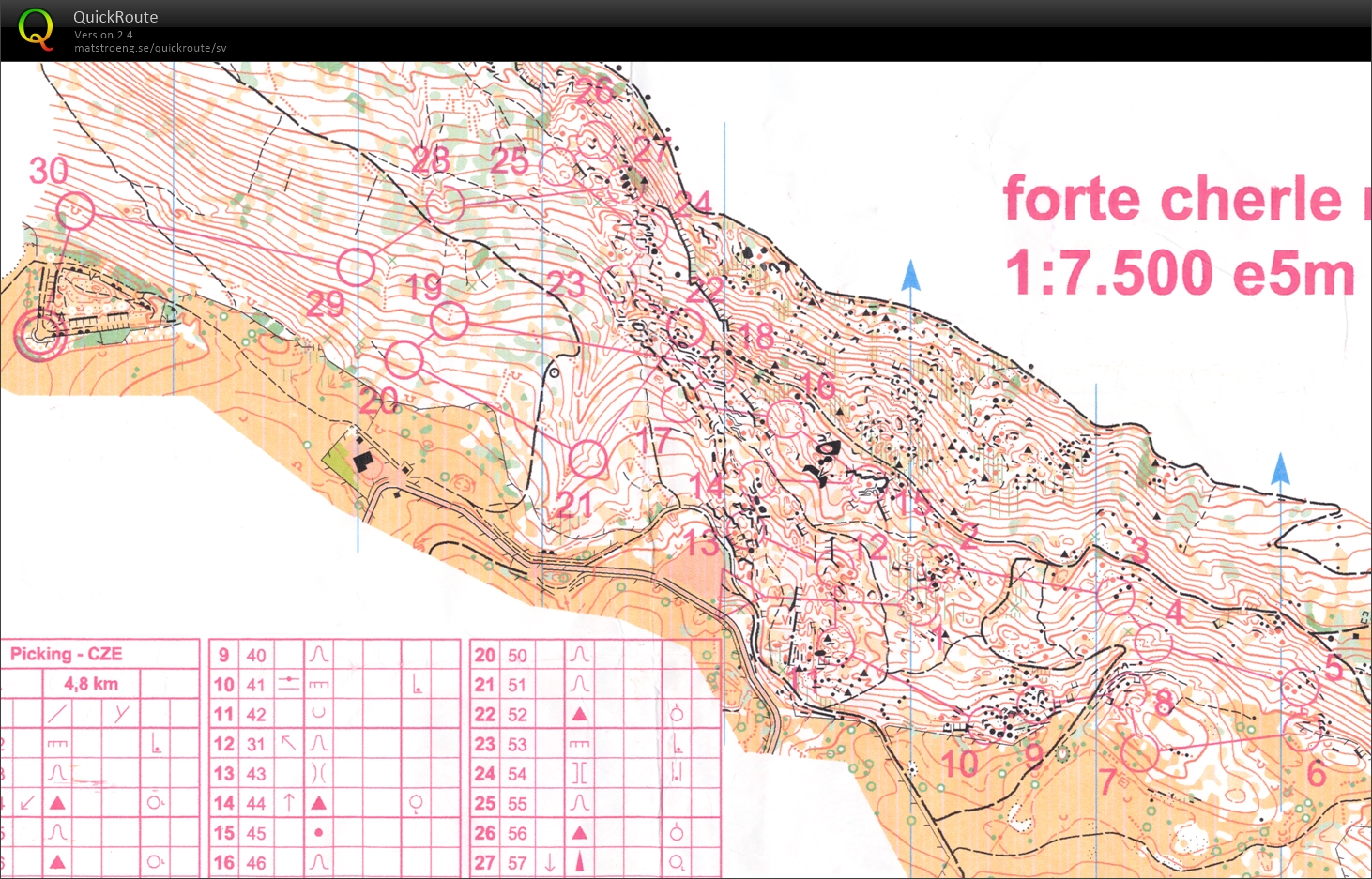This screenshot has width=1372, height=879.
Task: Click the boulder triangle symbol in row 26
Action: [x=580, y=832]
